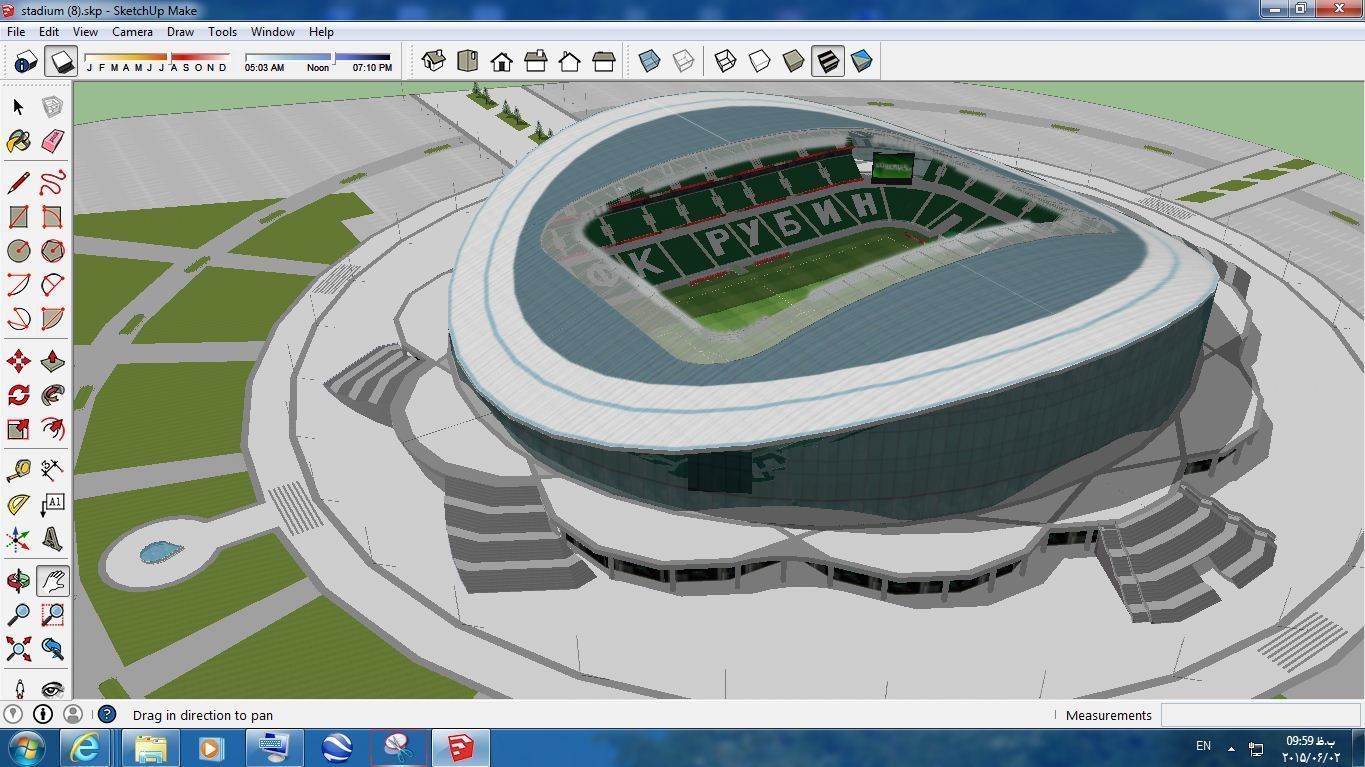Screen dimensions: 1365x767
Task: Choose the Select arrow tool
Action: (18, 107)
